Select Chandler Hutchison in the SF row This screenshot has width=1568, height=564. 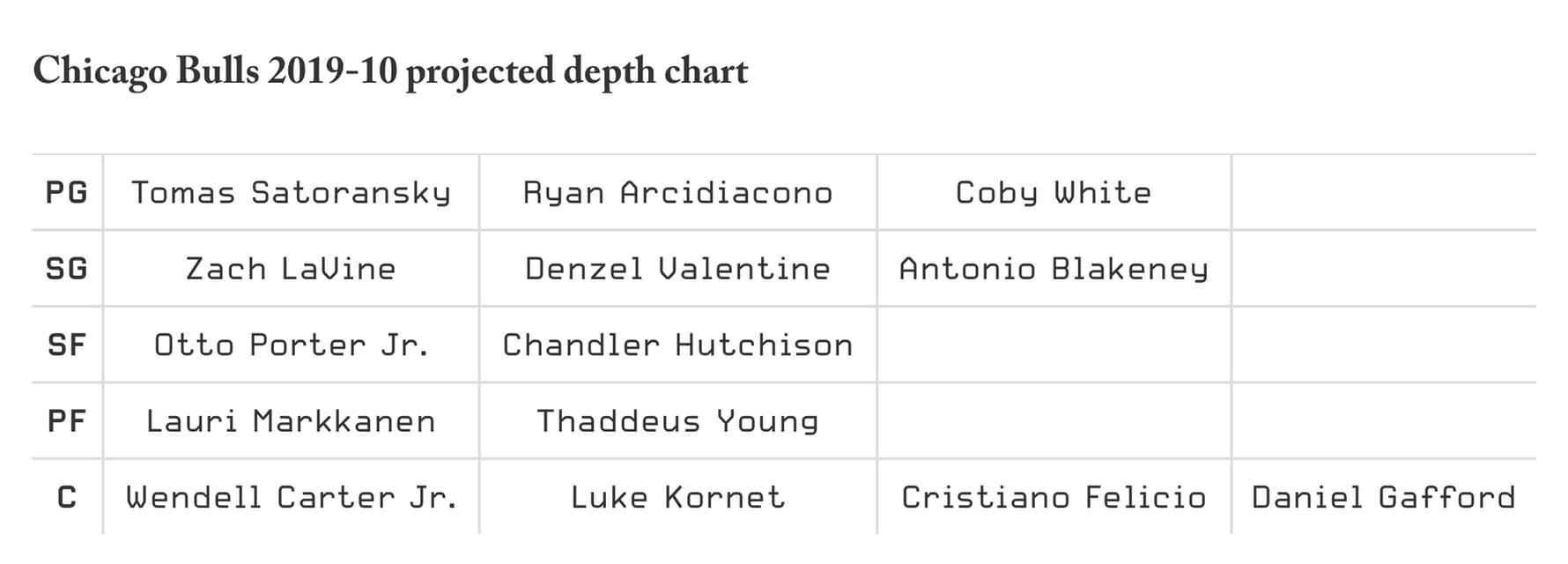pos(678,345)
